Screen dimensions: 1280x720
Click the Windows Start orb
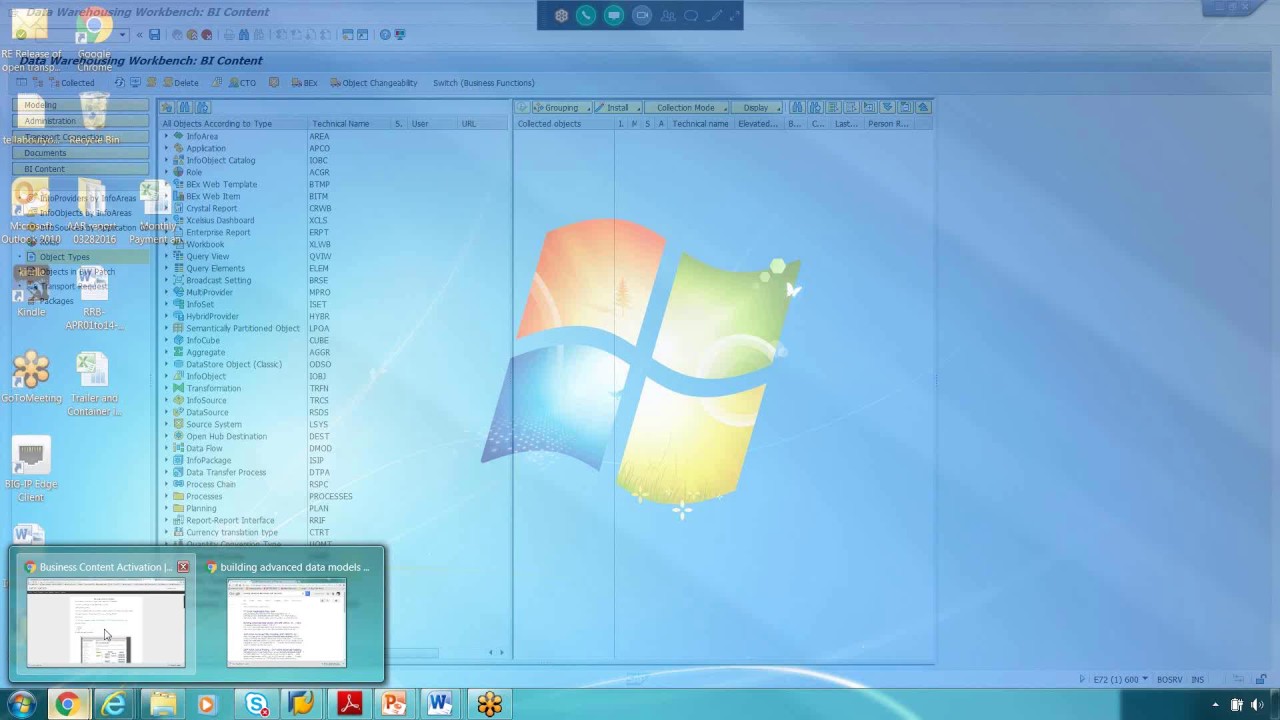pos(21,704)
